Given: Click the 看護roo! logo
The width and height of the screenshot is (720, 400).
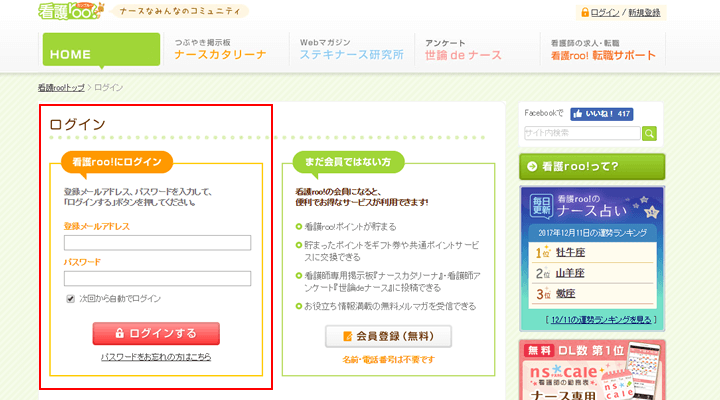Looking at the screenshot, I should click(71, 11).
